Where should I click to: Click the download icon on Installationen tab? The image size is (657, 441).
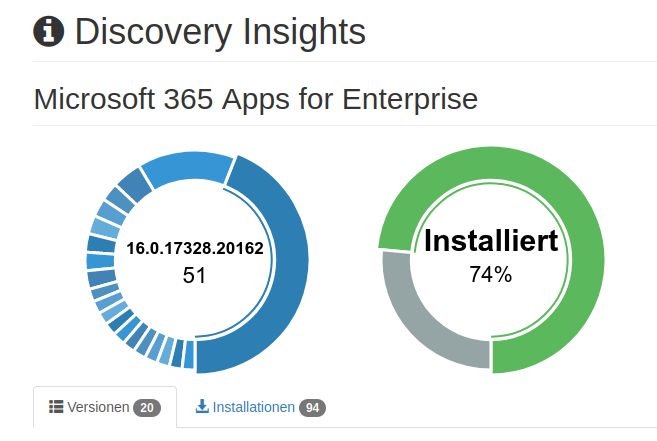202,407
